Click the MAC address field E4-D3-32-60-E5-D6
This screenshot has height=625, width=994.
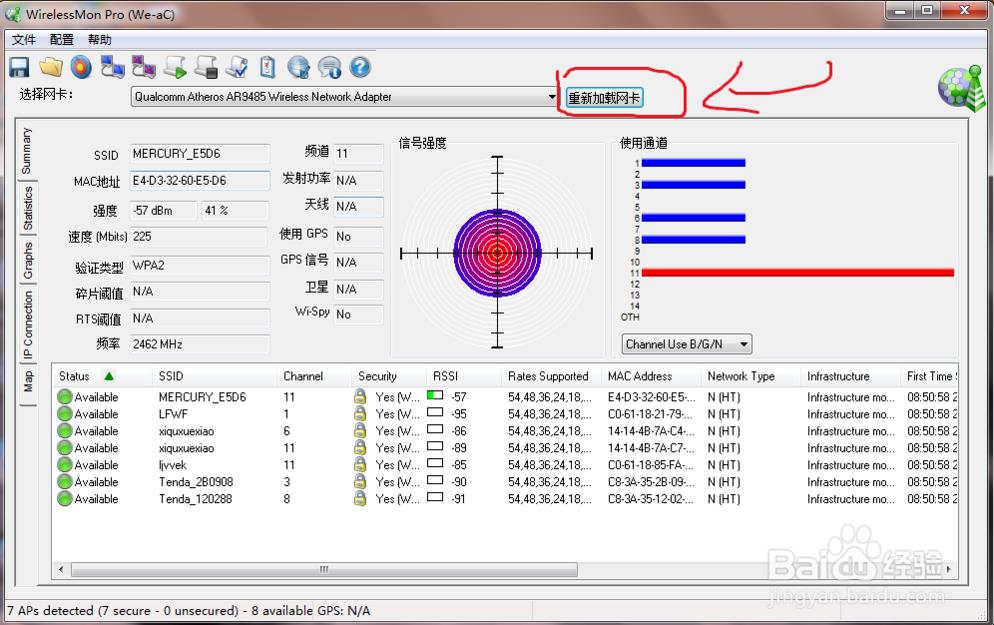pyautogui.click(x=200, y=181)
